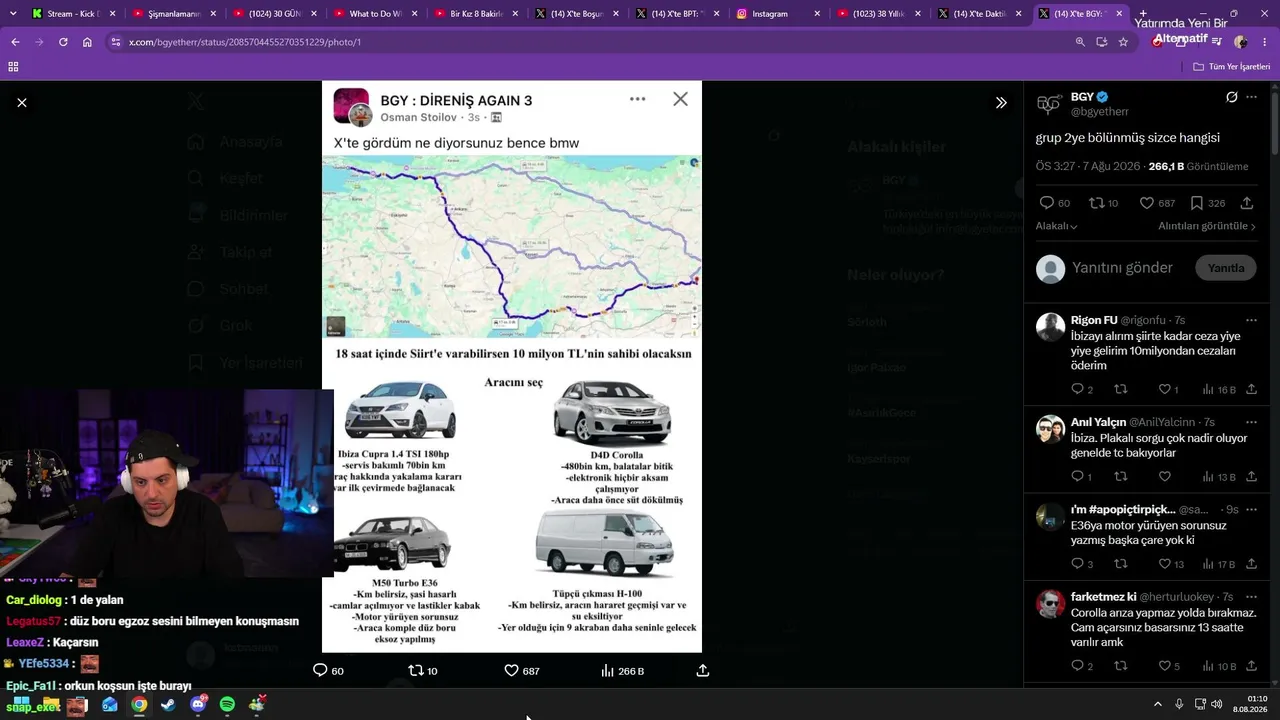Screen dimensions: 1280x720
Task: Collapse the tweet sidebar with double chevron
Action: click(1001, 102)
